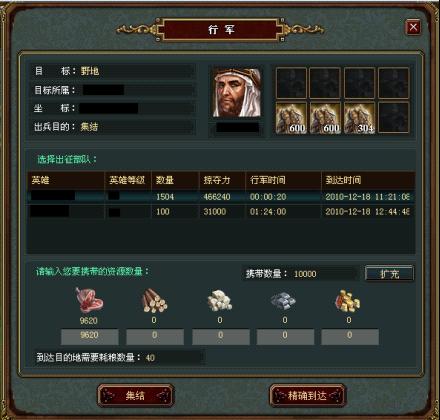The height and width of the screenshot is (420, 440).
Task: Close the 行军 march dialog
Action: point(413,27)
